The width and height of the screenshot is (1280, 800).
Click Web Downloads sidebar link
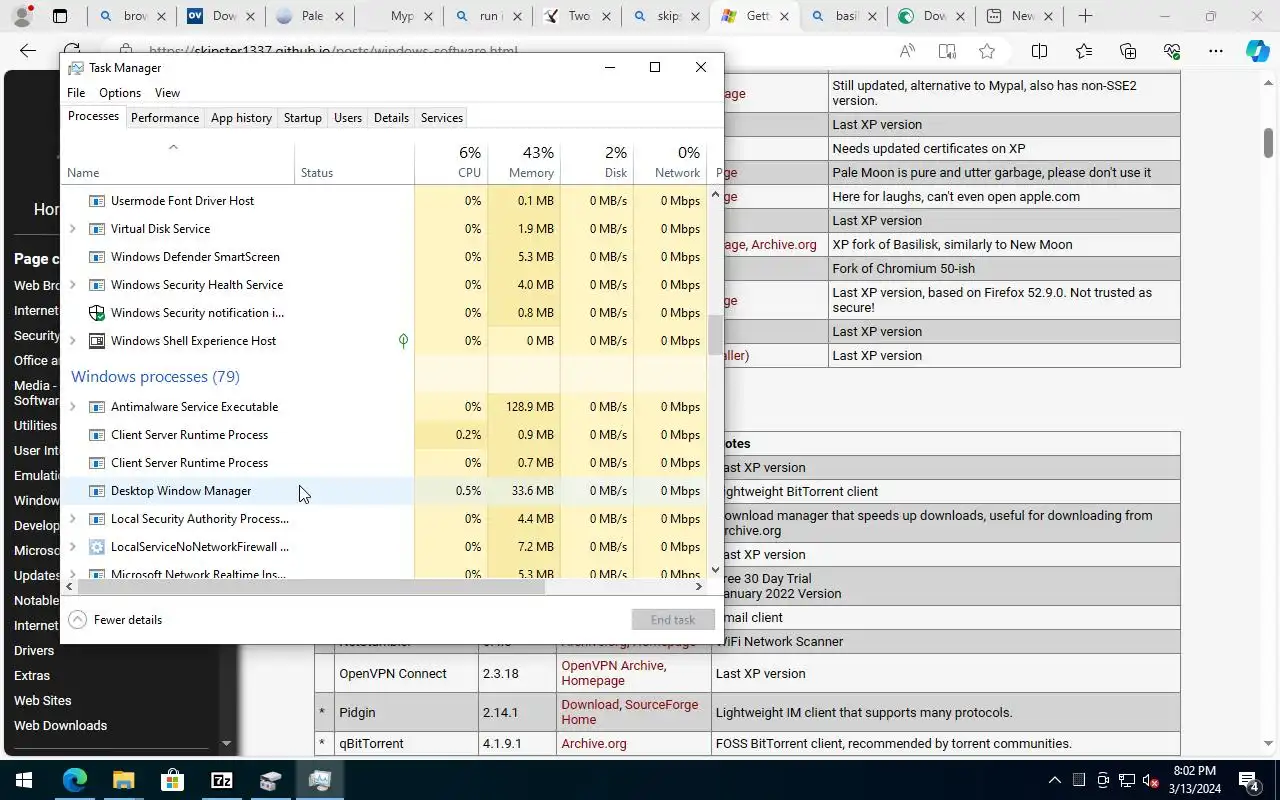pyautogui.click(x=60, y=726)
